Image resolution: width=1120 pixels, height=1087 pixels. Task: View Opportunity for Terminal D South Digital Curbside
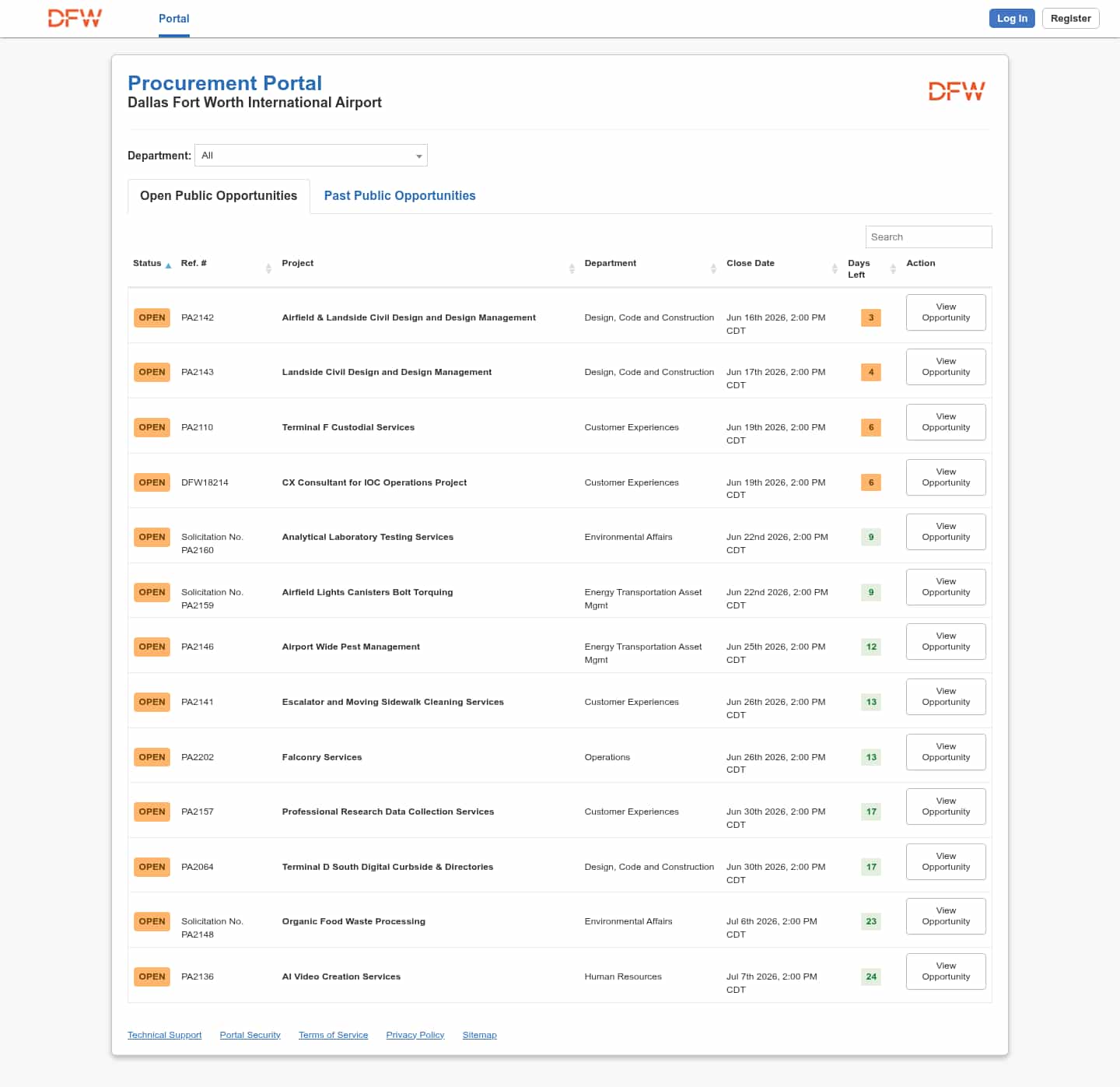coord(946,861)
